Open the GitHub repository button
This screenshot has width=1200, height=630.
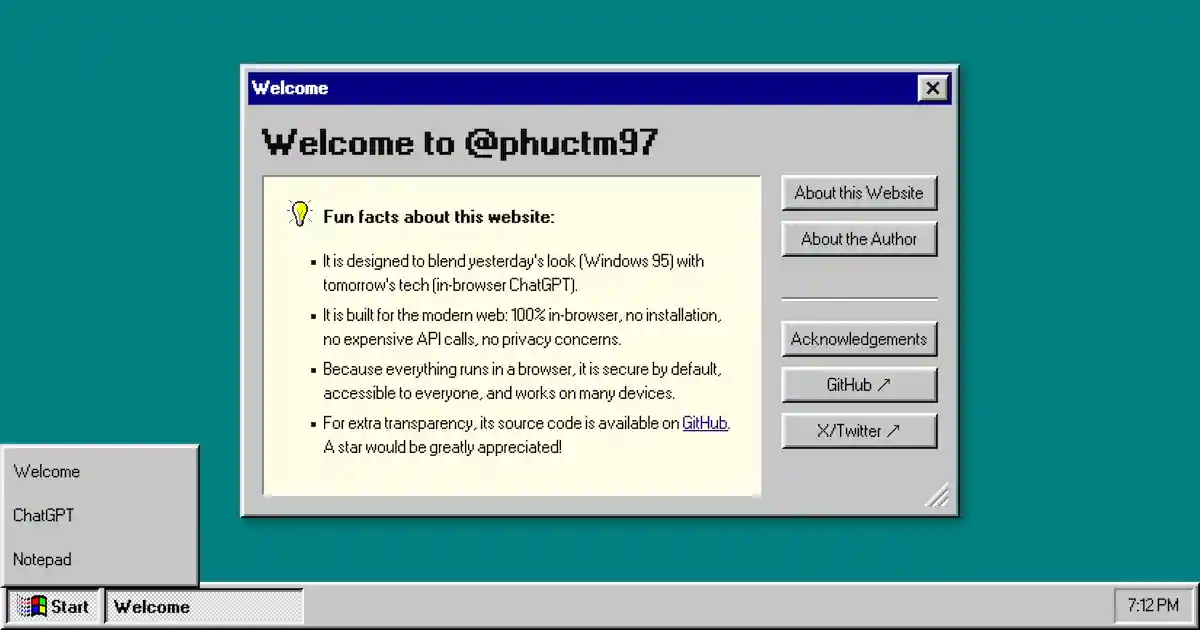[859, 385]
